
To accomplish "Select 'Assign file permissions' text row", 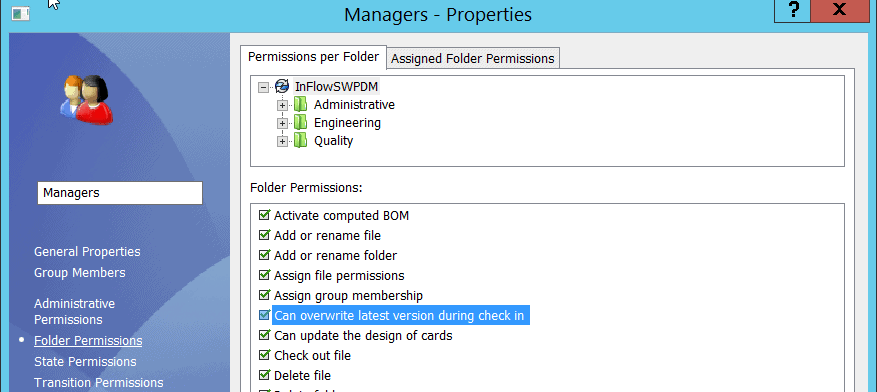I will click(339, 276).
